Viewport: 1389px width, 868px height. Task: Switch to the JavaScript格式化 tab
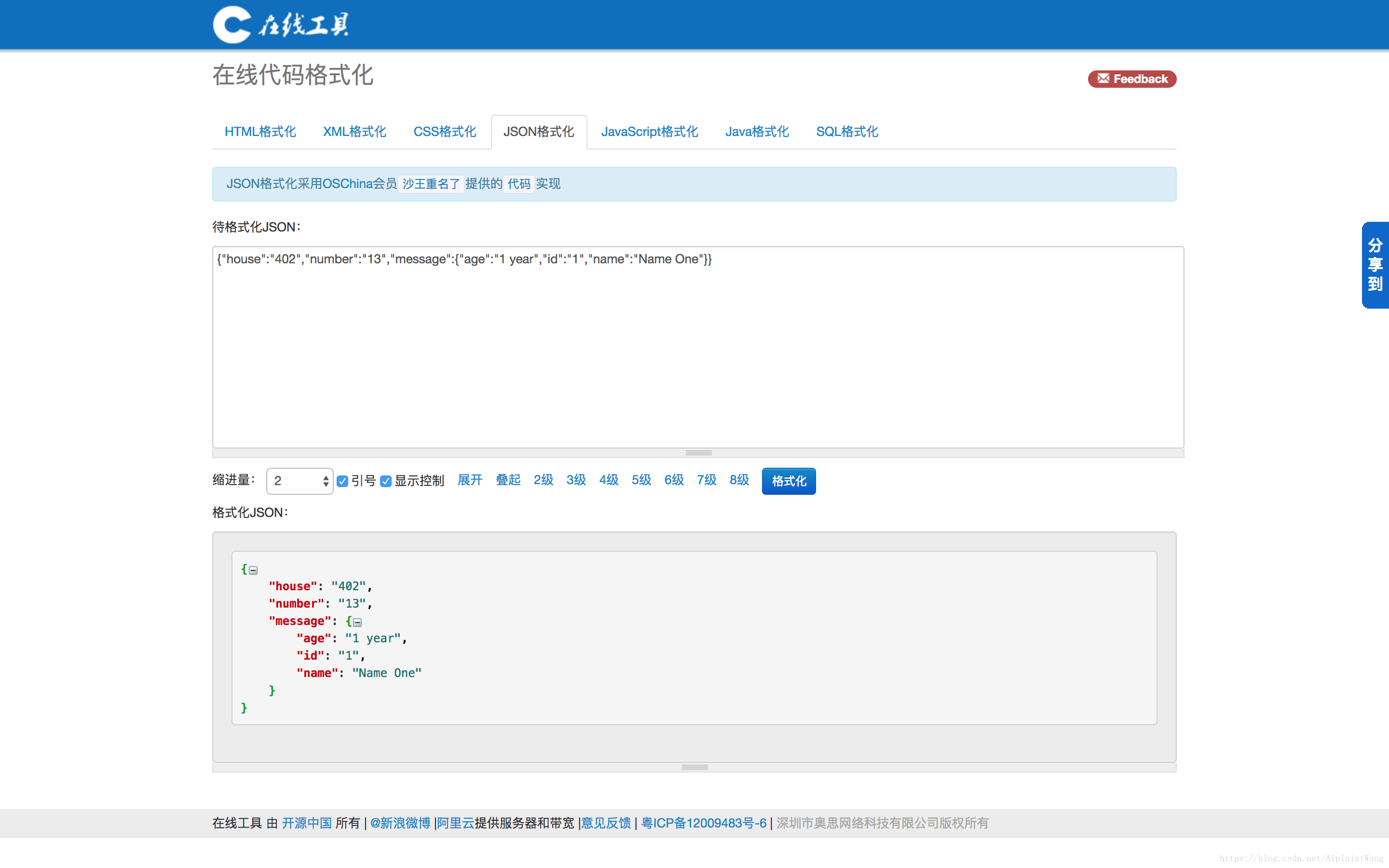(649, 132)
